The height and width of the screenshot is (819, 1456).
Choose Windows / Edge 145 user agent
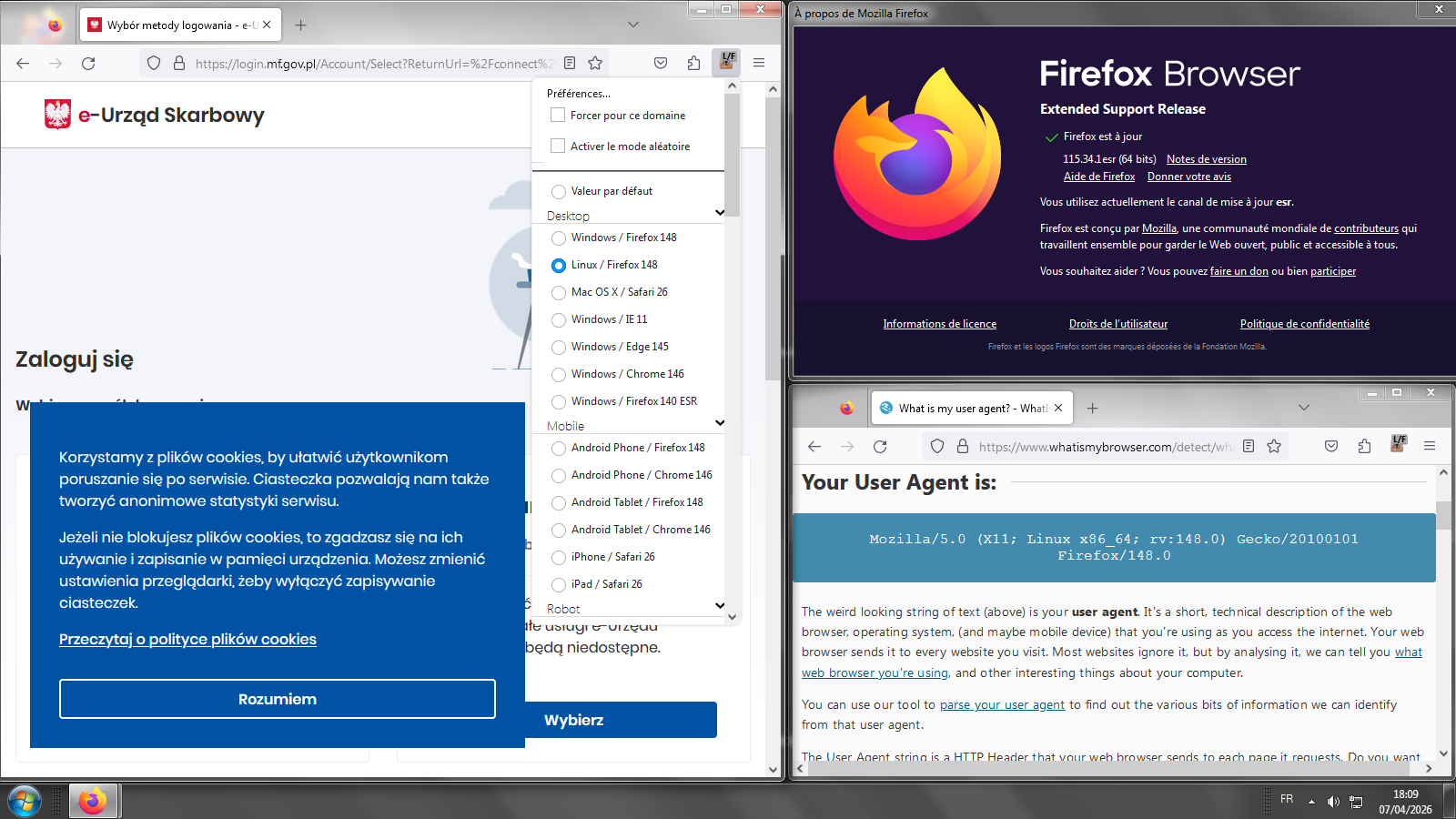(559, 348)
